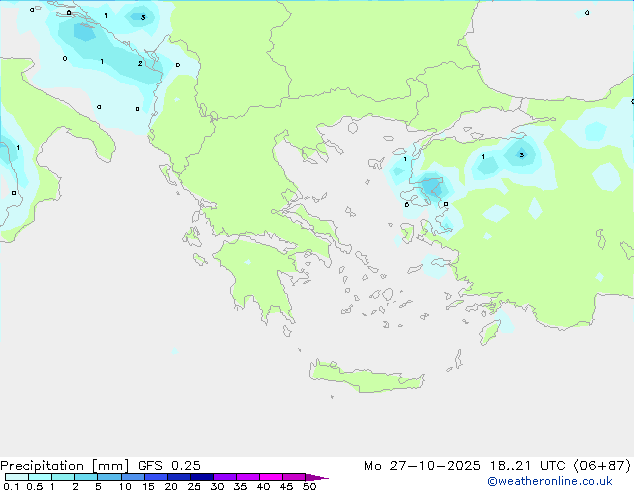The width and height of the screenshot is (634, 490).
Task: Pick the 35–40 mm violet legend swatch
Action: coord(248,477)
